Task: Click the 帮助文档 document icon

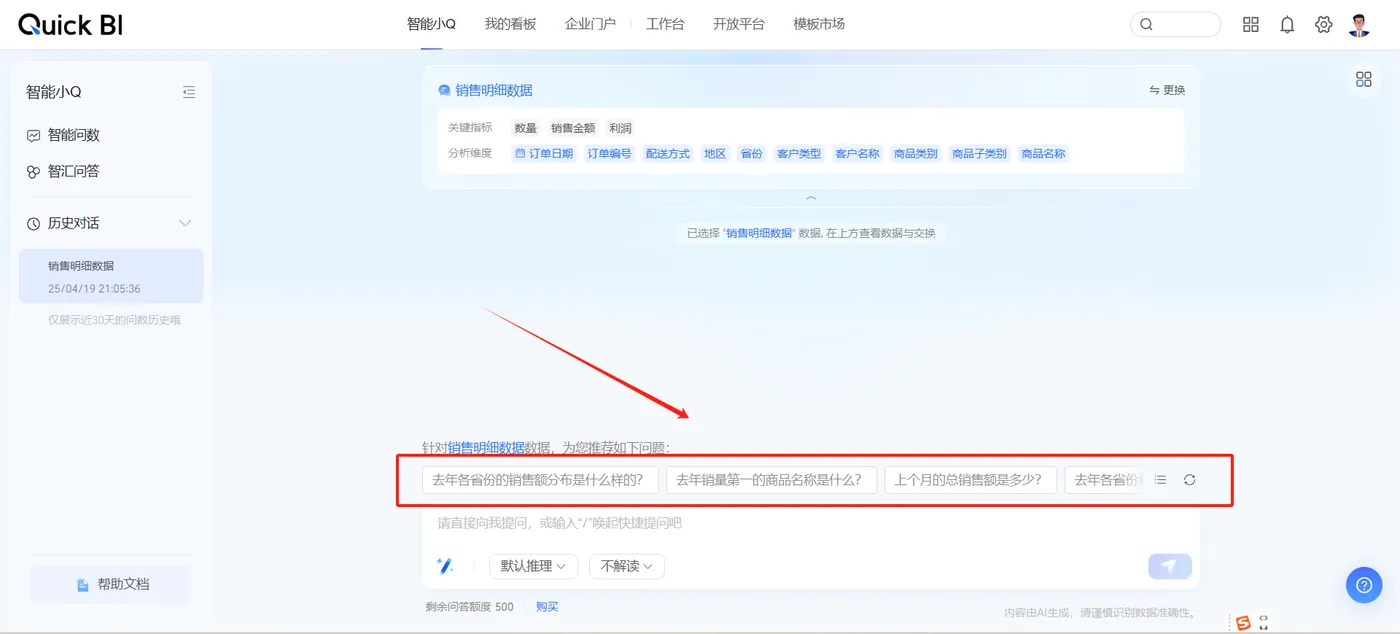Action: [x=83, y=584]
